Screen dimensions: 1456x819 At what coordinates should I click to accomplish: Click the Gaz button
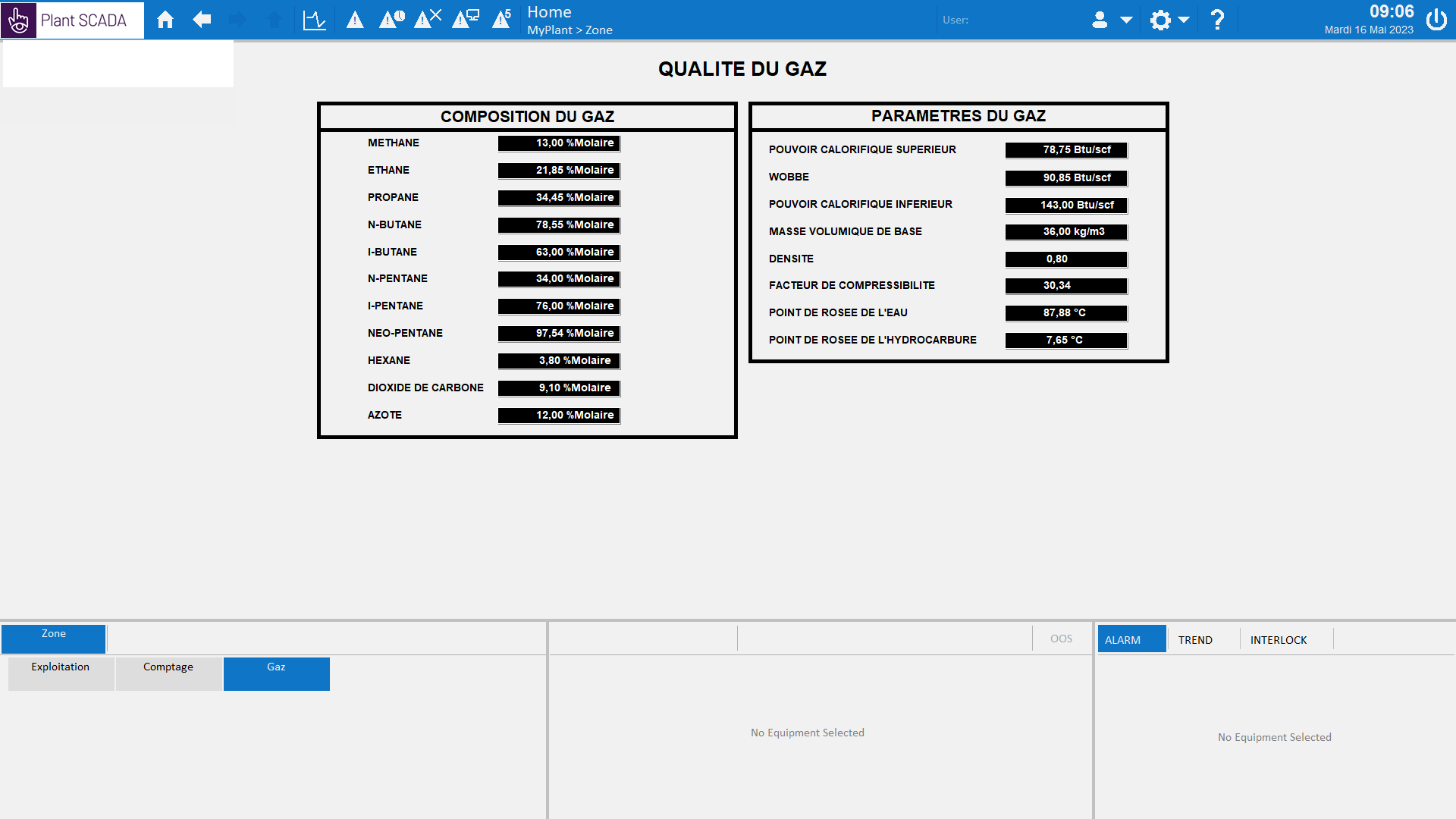pyautogui.click(x=276, y=673)
